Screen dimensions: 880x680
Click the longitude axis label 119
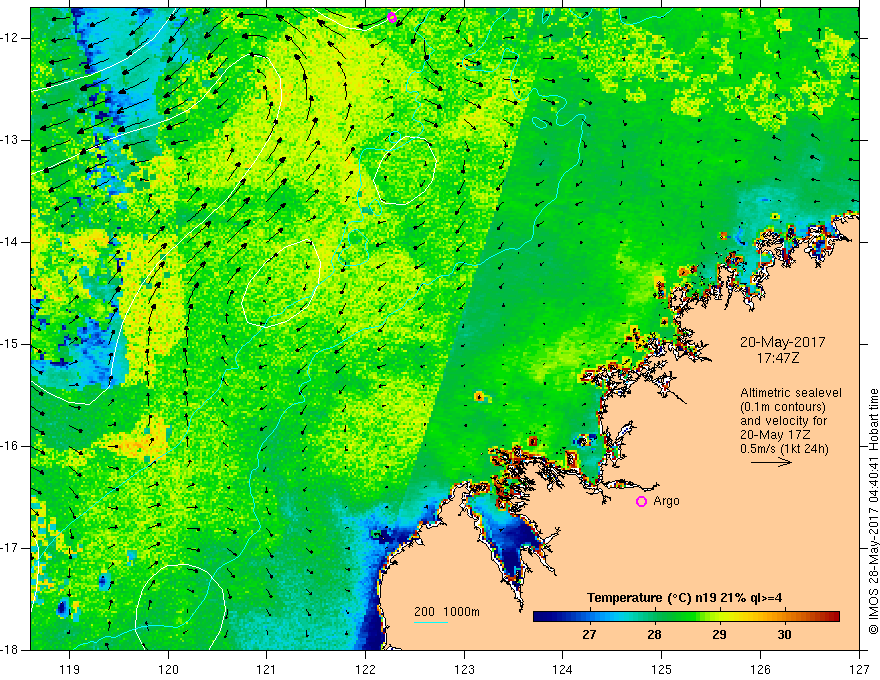70,669
